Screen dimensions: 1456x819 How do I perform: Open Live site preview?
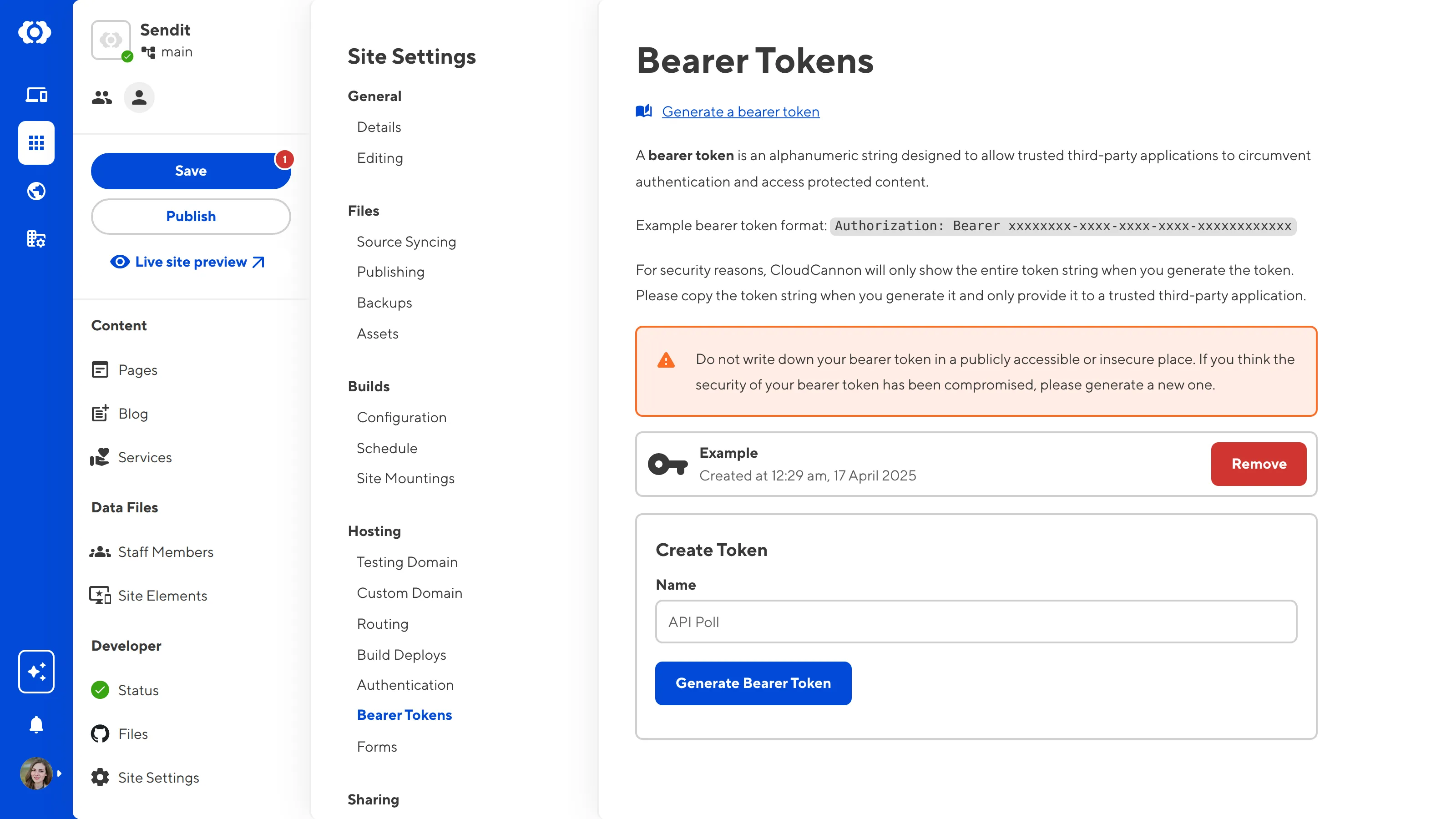(x=188, y=262)
